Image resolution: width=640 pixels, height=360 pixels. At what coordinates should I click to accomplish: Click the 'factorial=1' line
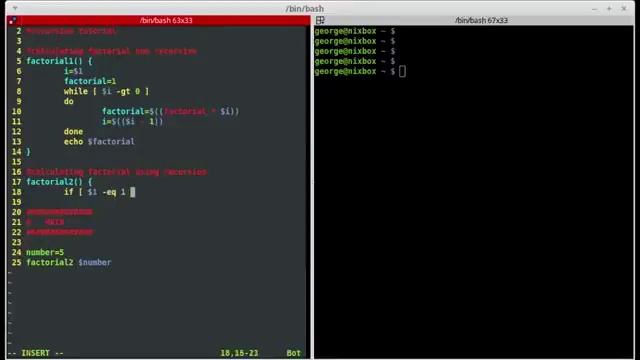tap(90, 81)
